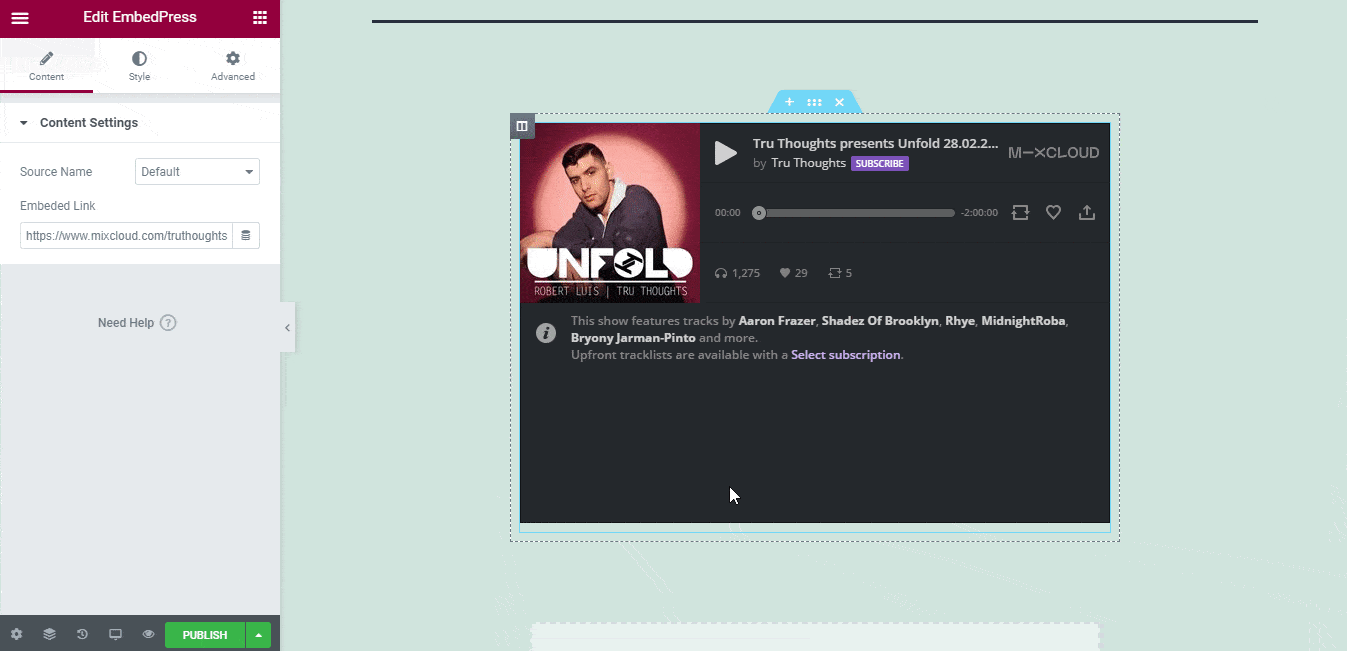Viewport: 1347px width, 651px height.
Task: Switch to the Advanced tab
Action: click(x=233, y=67)
